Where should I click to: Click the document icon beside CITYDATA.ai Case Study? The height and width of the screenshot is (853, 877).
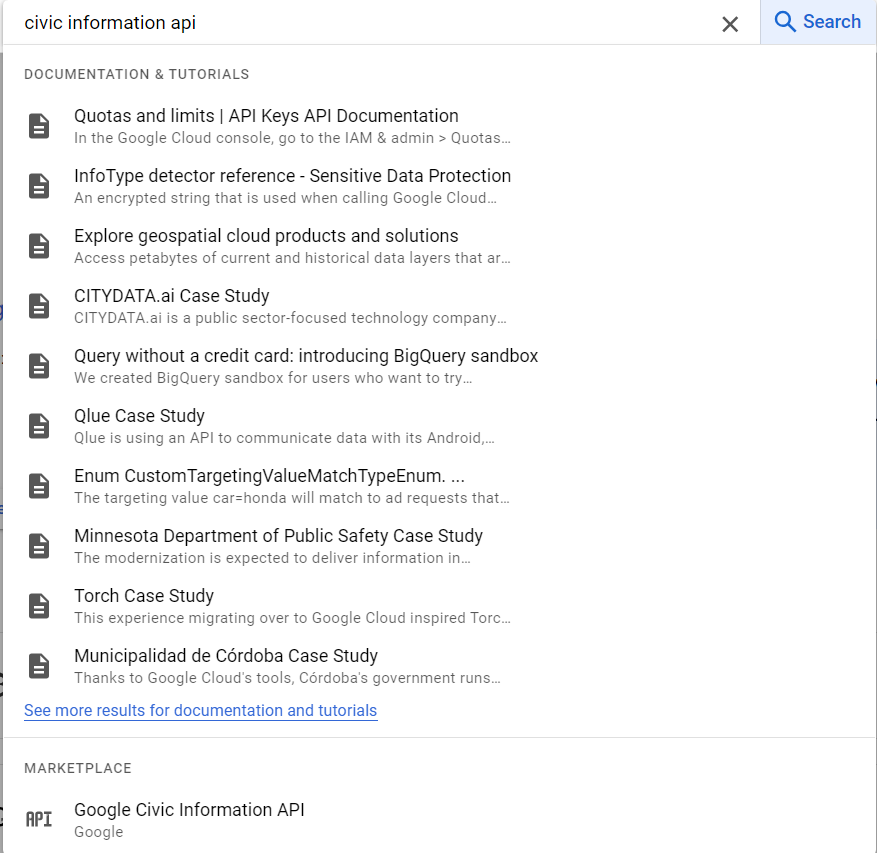tap(39, 306)
